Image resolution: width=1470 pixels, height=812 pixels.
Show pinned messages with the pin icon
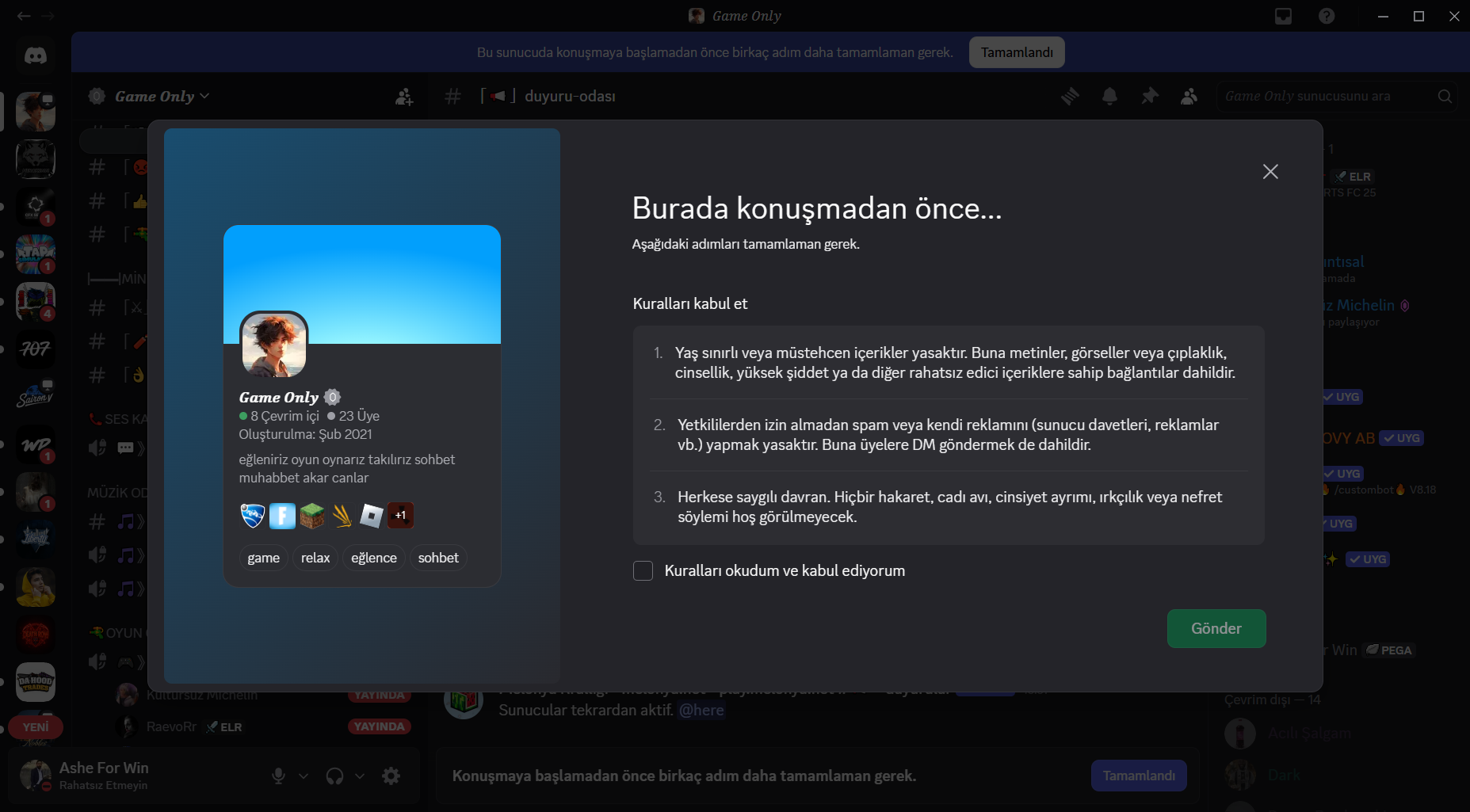1149,97
